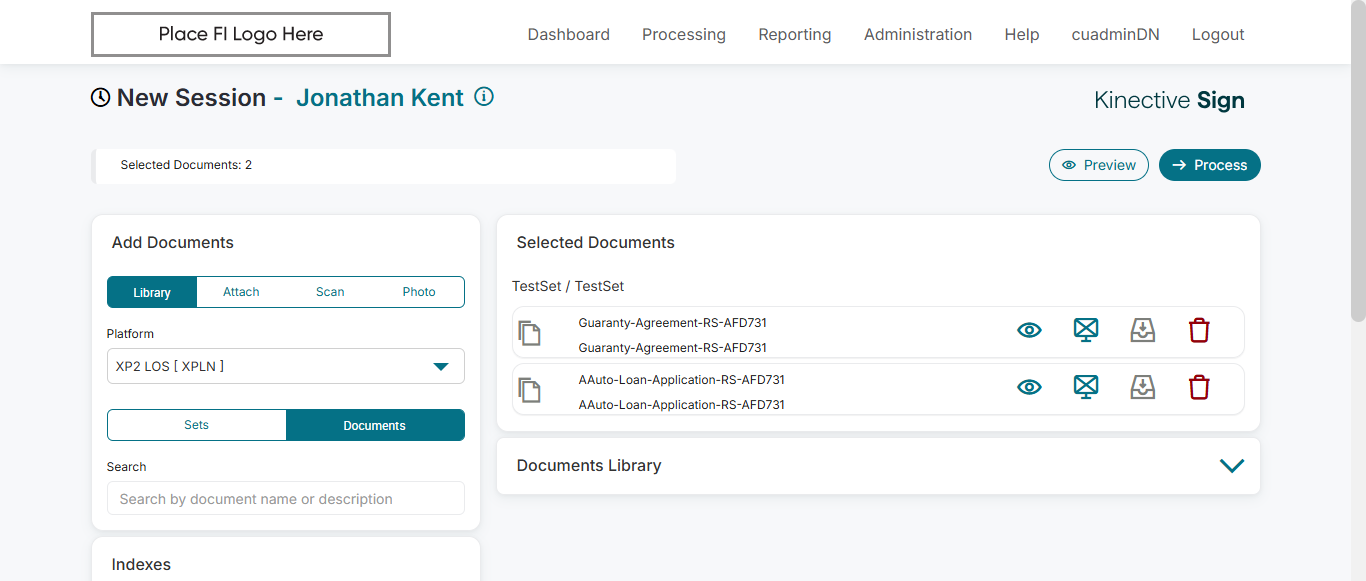Click the document search input field
This screenshot has height=581, width=1366.
(286, 499)
